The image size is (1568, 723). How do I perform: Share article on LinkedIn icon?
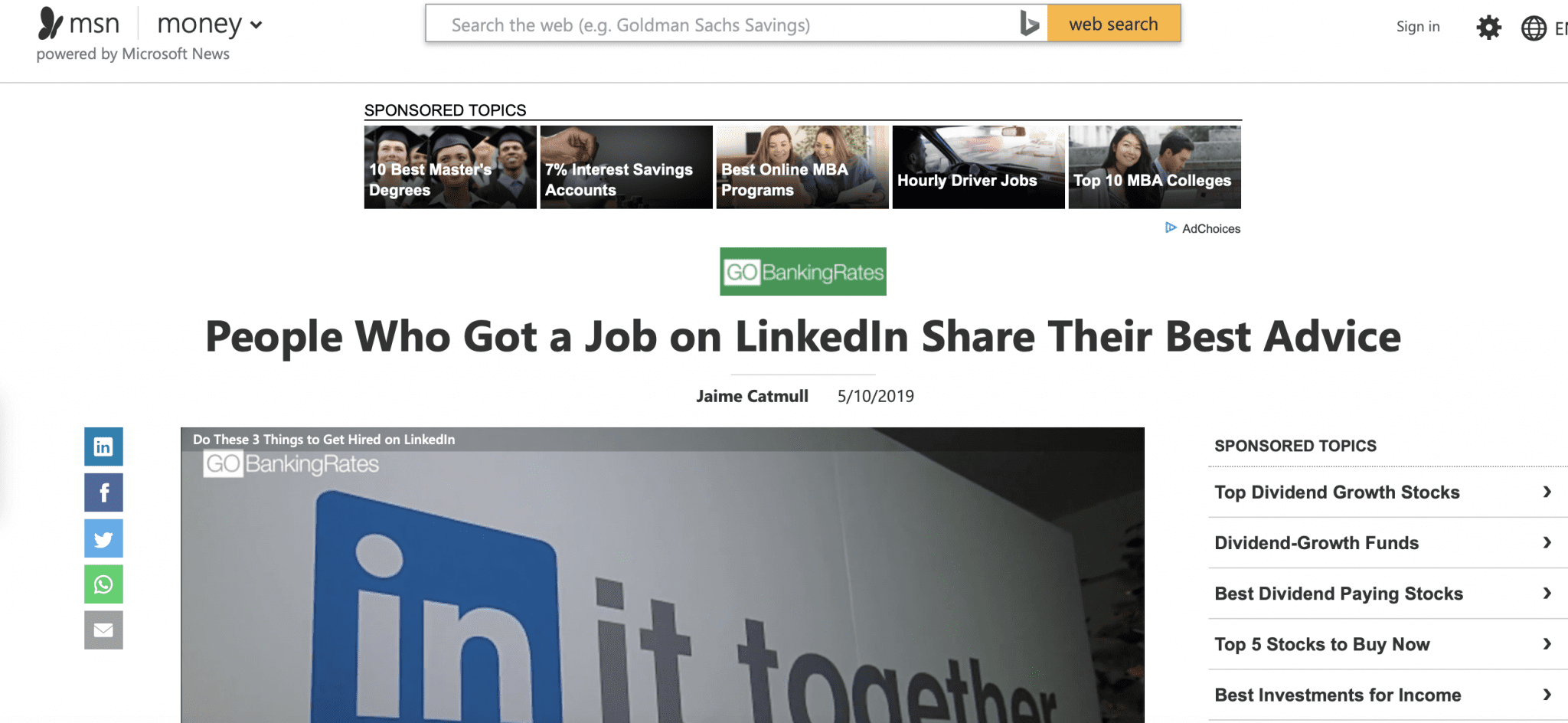tap(103, 447)
